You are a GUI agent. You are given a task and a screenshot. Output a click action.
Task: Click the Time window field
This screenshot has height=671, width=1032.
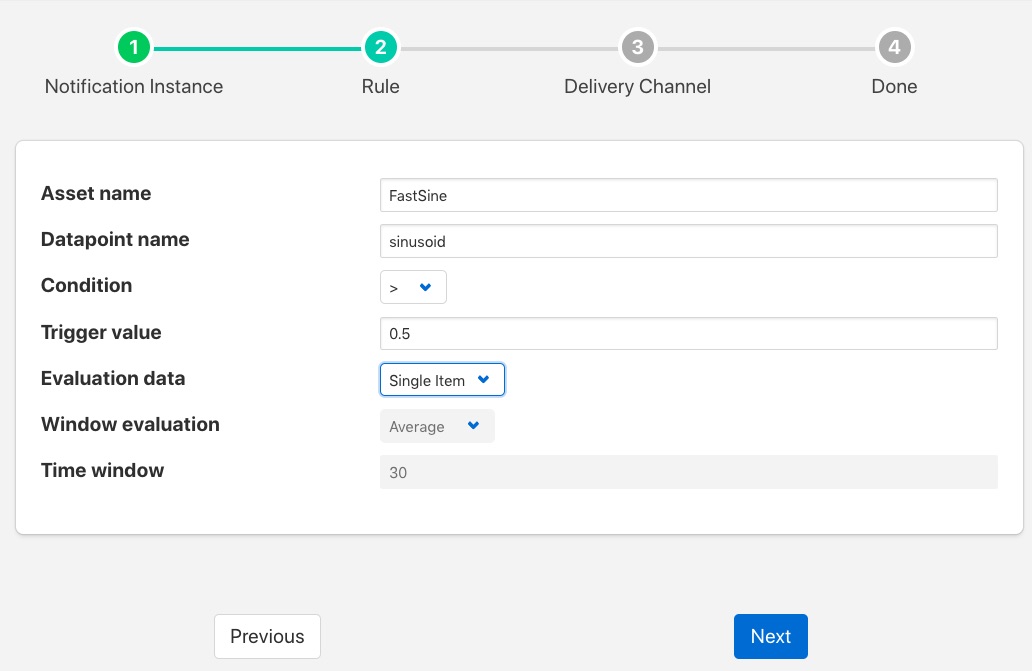(x=688, y=472)
